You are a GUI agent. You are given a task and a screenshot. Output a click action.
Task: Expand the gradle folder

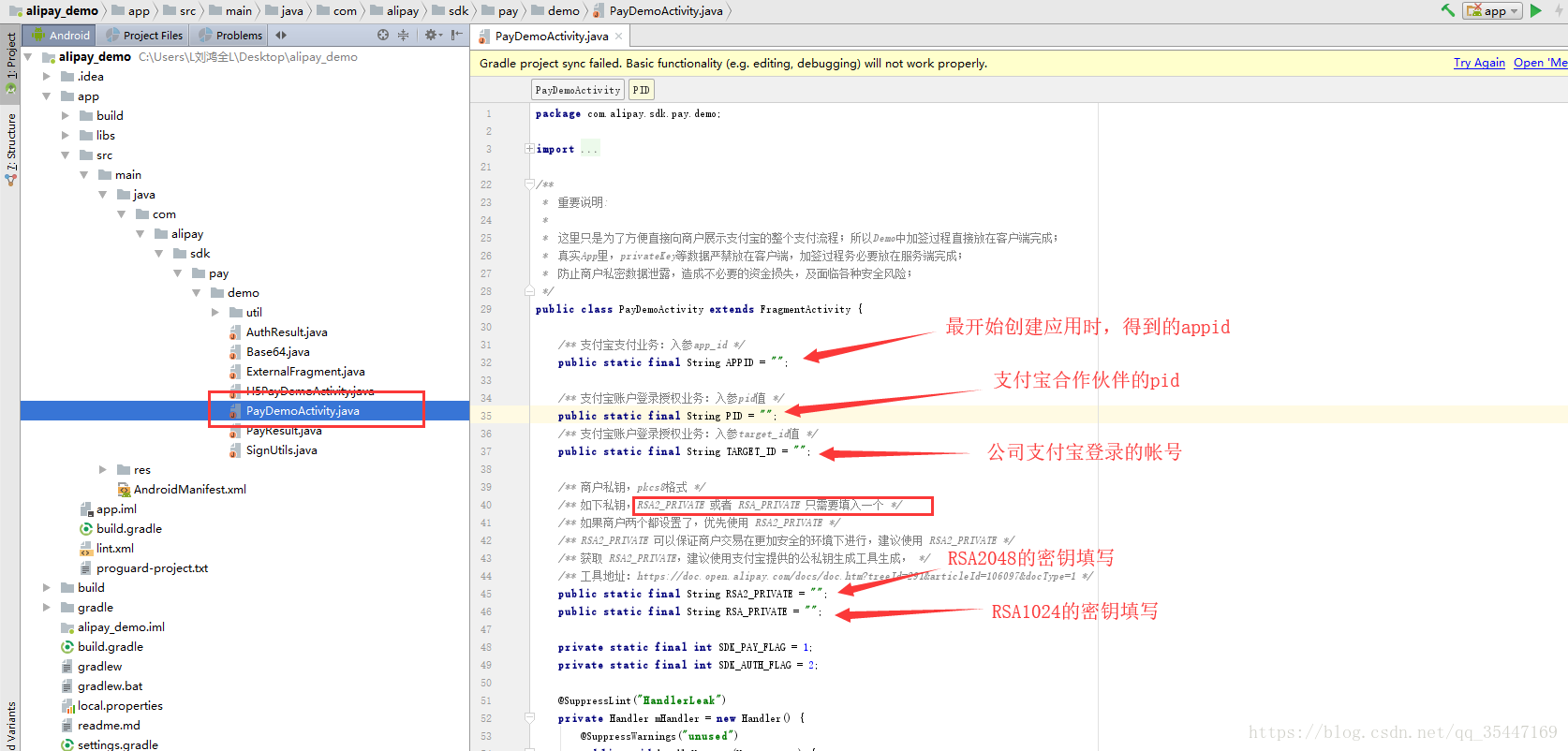pyautogui.click(x=47, y=608)
